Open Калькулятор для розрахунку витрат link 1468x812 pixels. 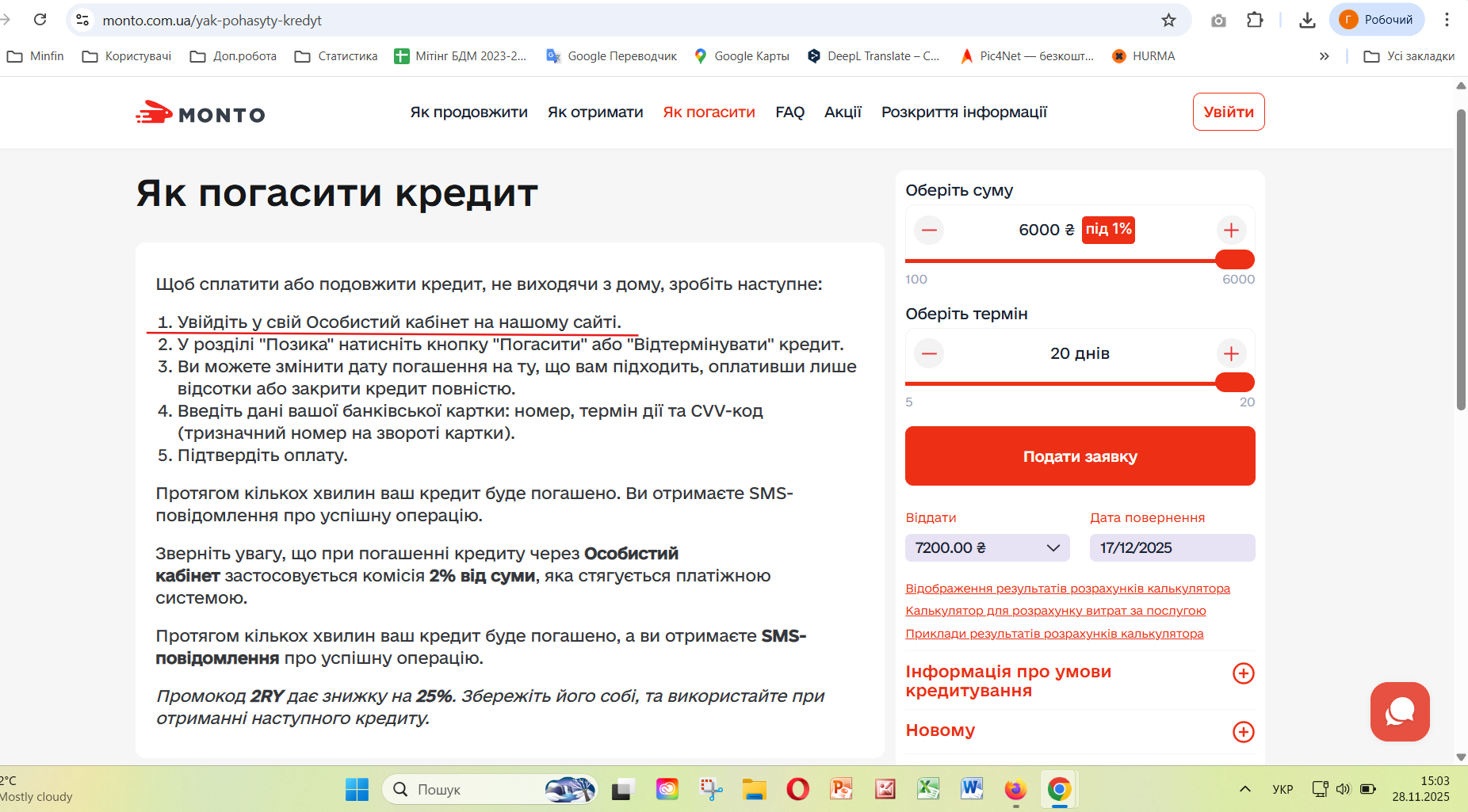pos(1056,611)
